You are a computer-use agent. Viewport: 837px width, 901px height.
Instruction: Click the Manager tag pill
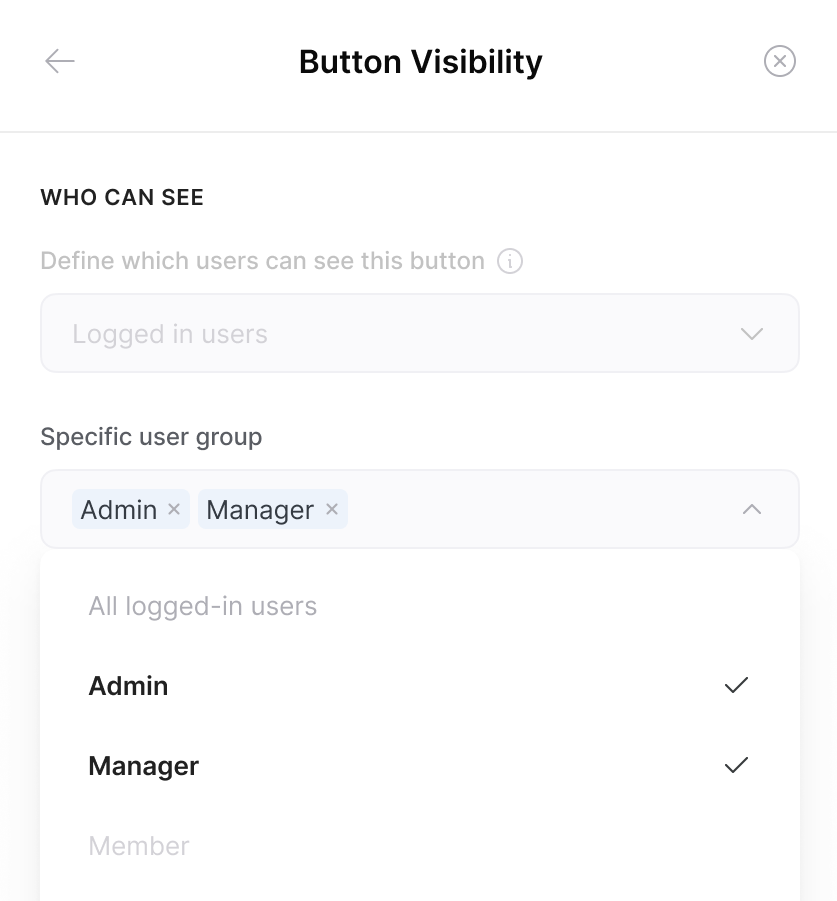coord(260,509)
